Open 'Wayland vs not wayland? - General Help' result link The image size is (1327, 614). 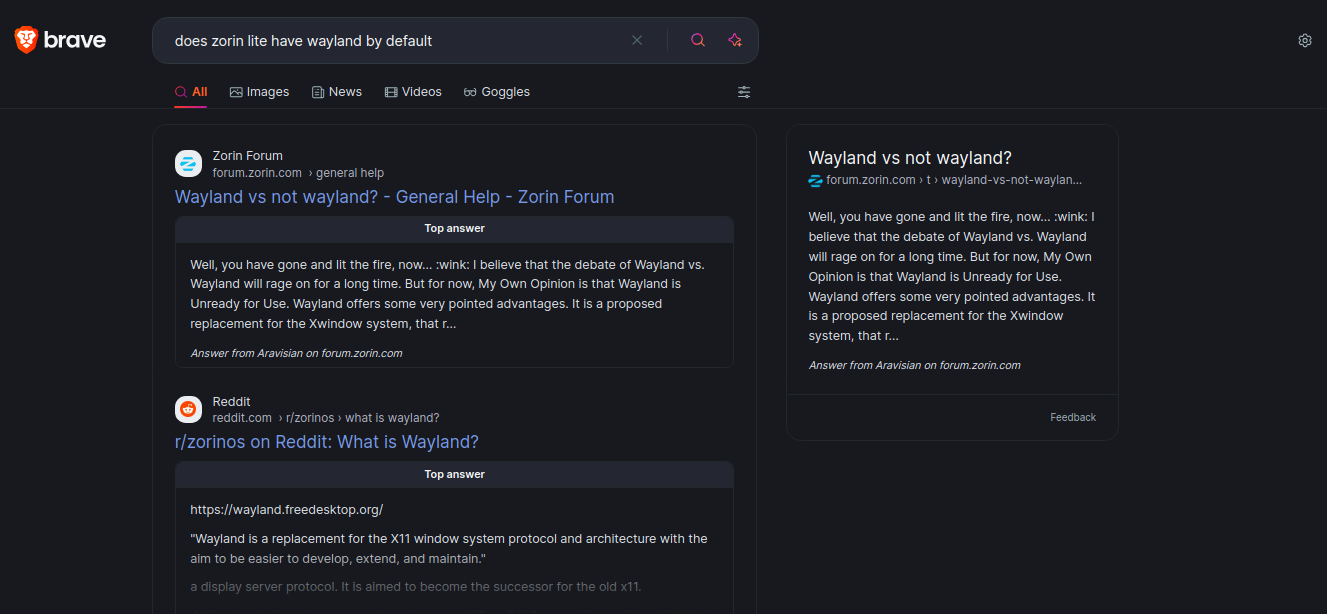point(395,197)
